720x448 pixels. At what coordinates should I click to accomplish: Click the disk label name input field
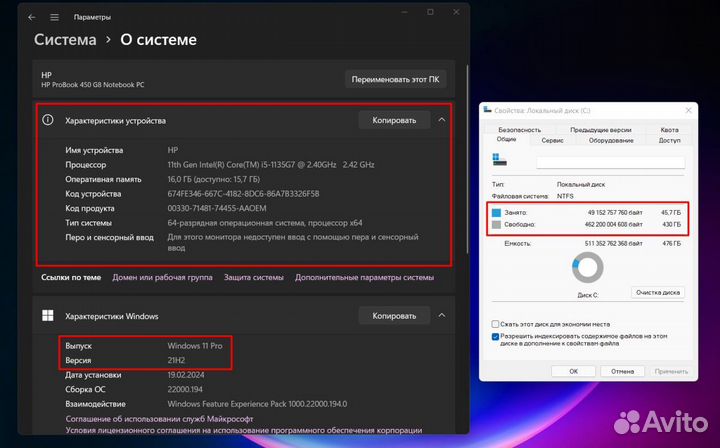pyautogui.click(x=608, y=161)
